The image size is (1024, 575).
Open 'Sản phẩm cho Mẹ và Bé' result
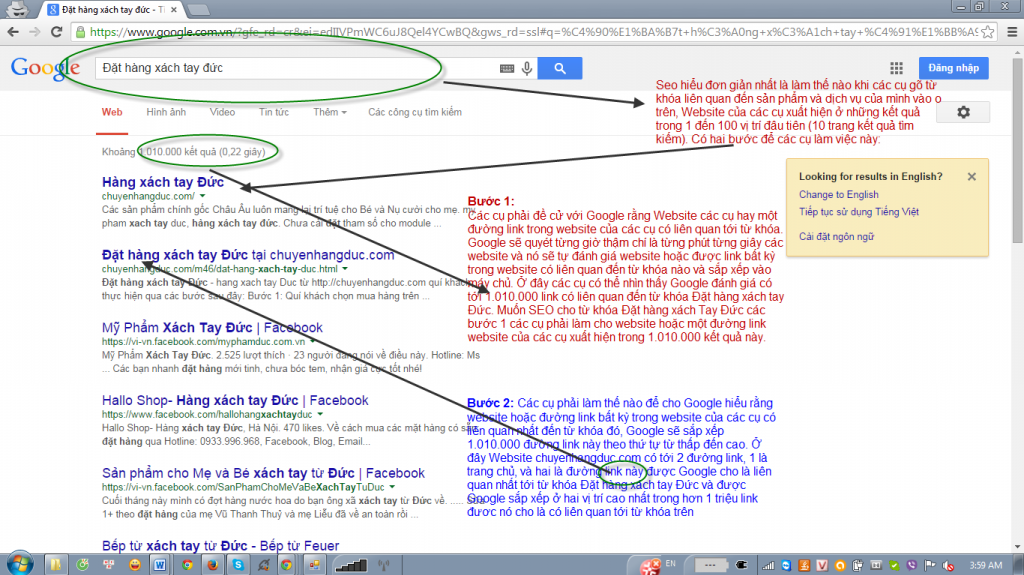tap(263, 472)
